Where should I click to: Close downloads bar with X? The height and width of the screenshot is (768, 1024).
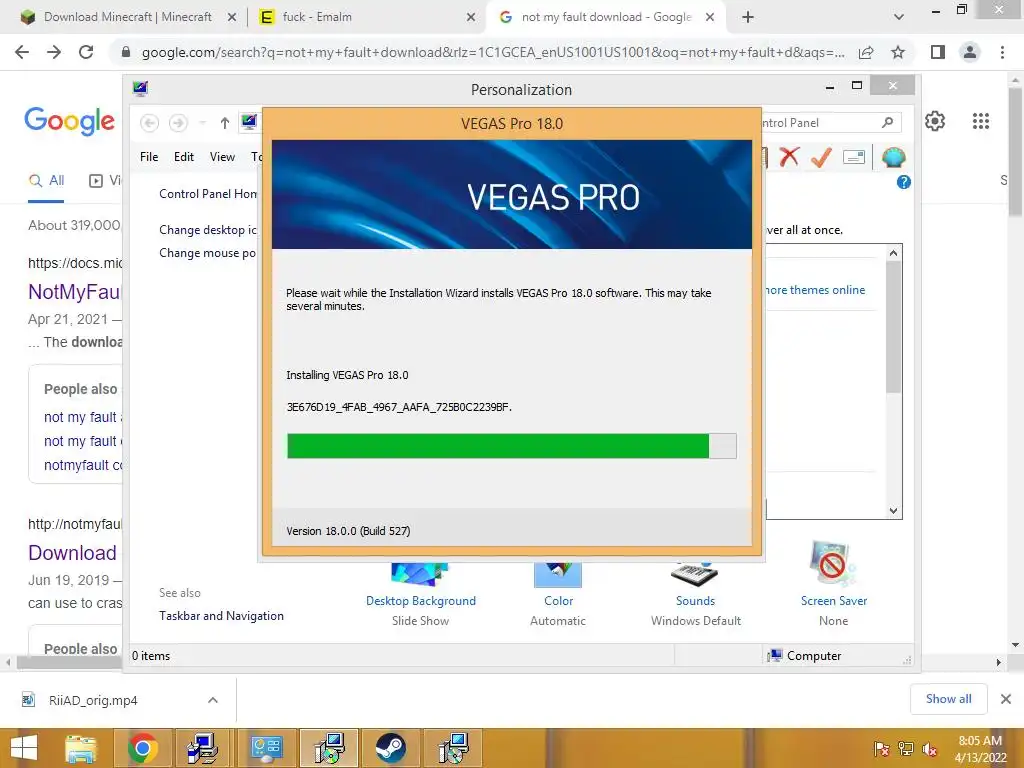pyautogui.click(x=1006, y=699)
